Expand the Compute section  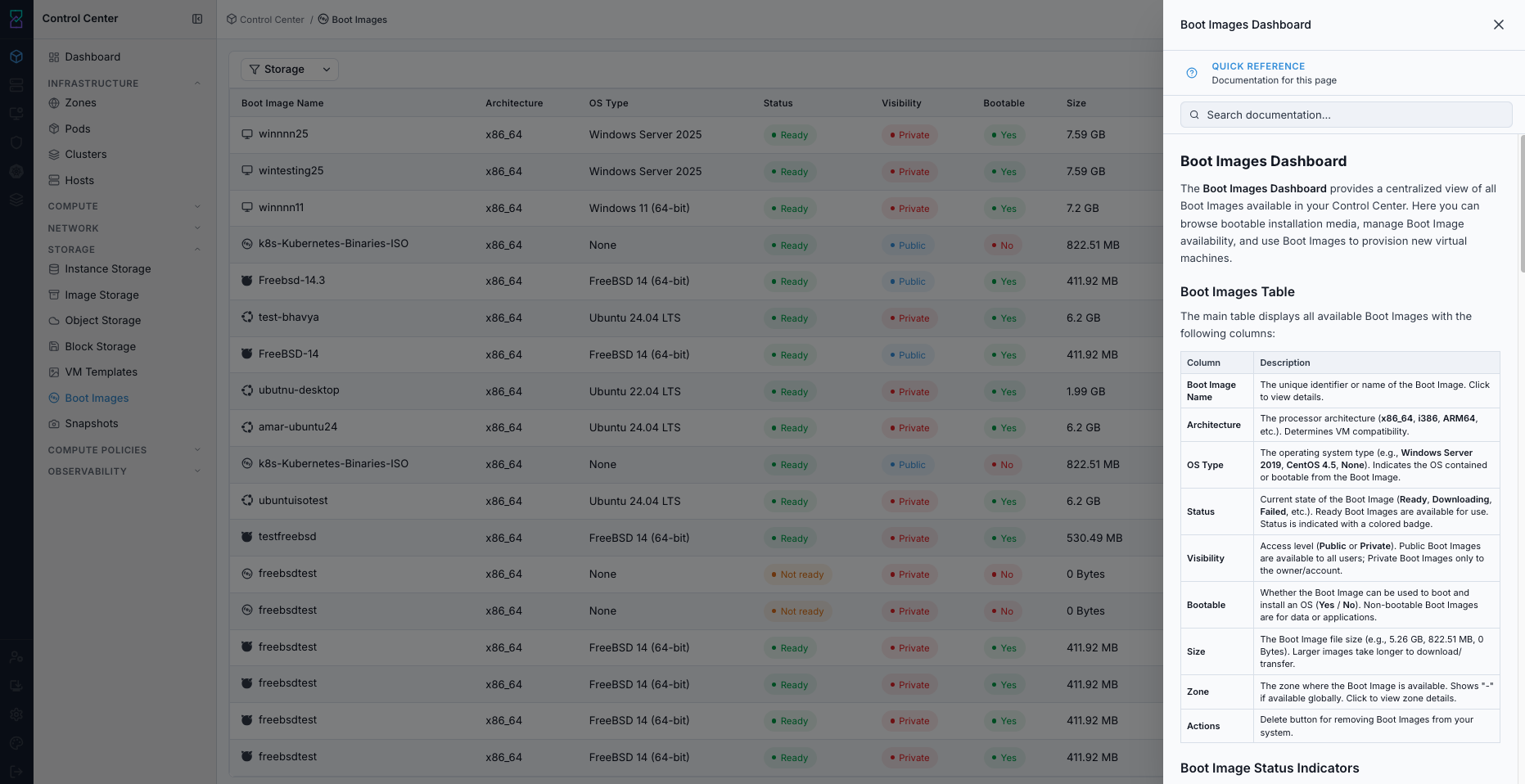tap(197, 206)
